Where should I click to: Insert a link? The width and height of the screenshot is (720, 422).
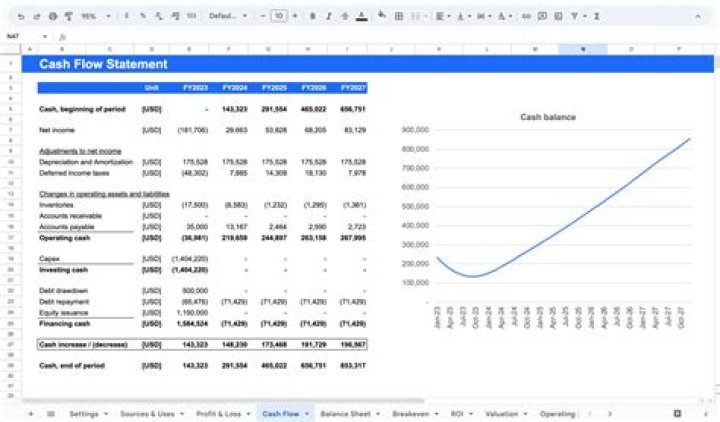coord(526,16)
